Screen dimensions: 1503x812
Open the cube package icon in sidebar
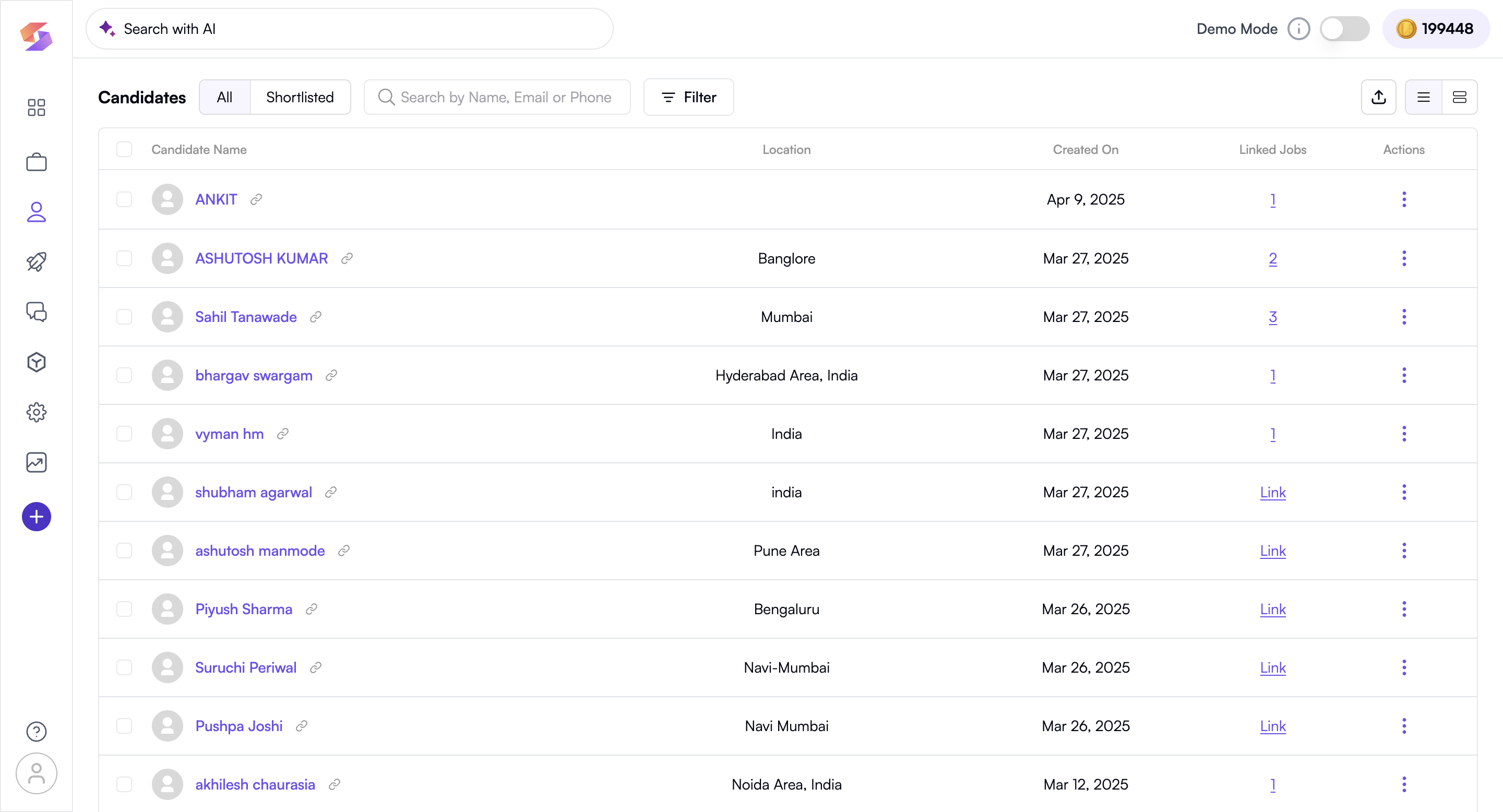point(36,362)
